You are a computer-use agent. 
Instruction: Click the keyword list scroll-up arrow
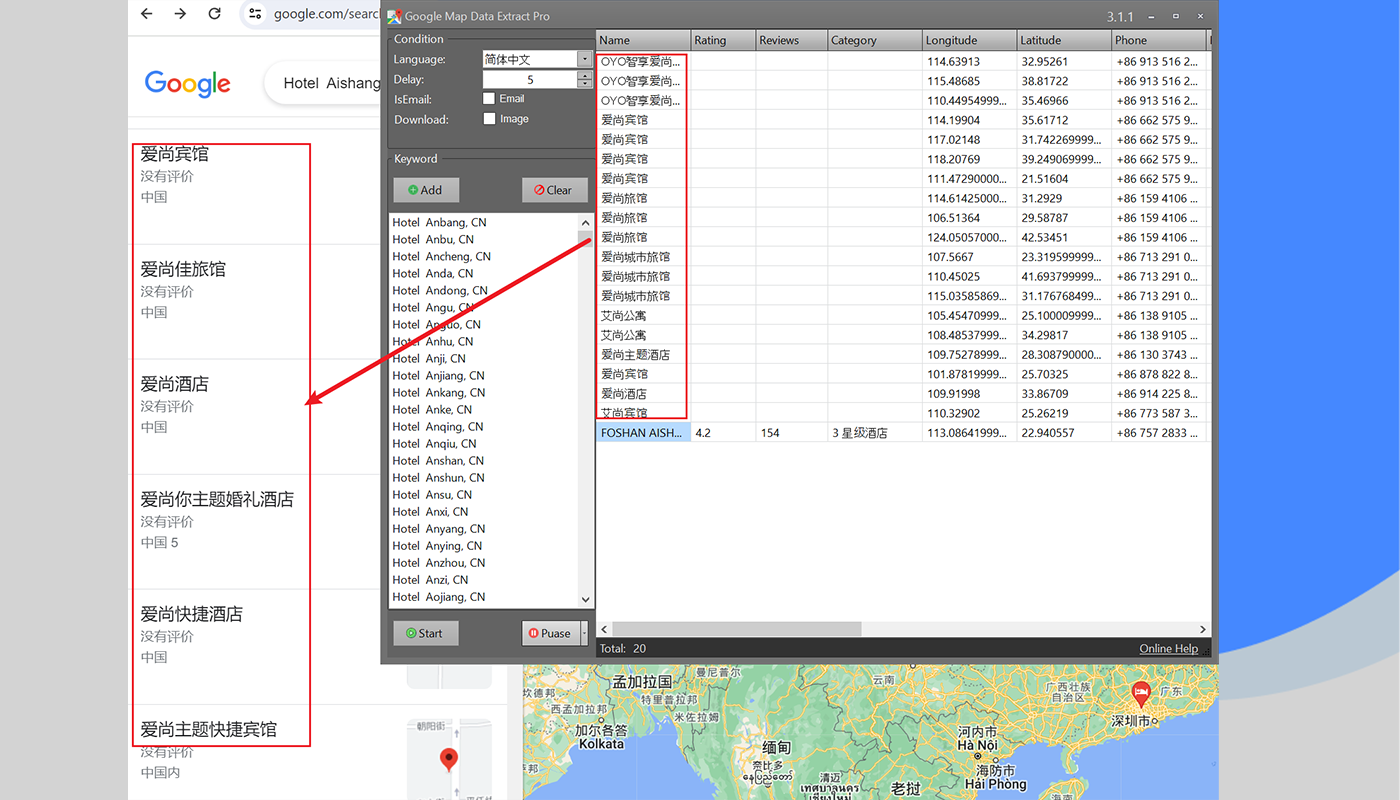[x=586, y=223]
